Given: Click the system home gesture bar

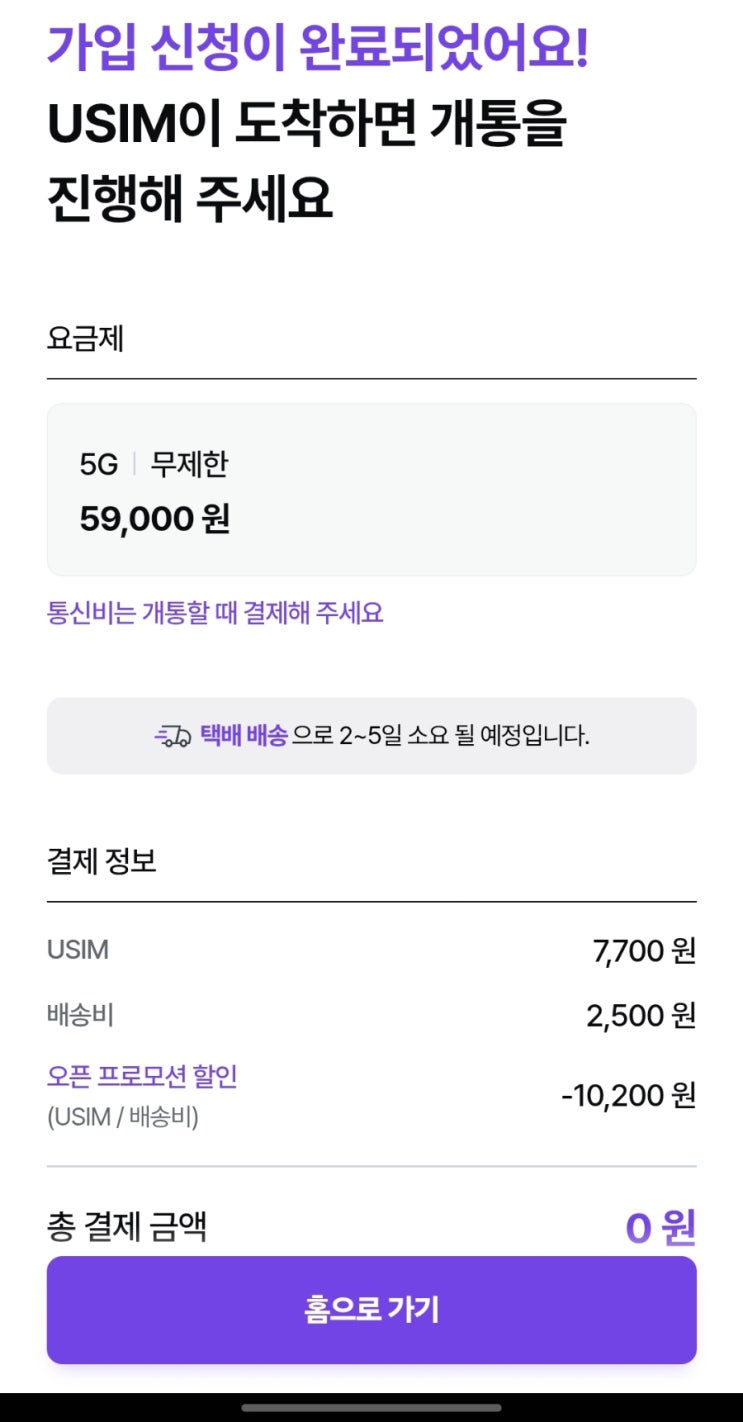Looking at the screenshot, I should pos(371,1408).
